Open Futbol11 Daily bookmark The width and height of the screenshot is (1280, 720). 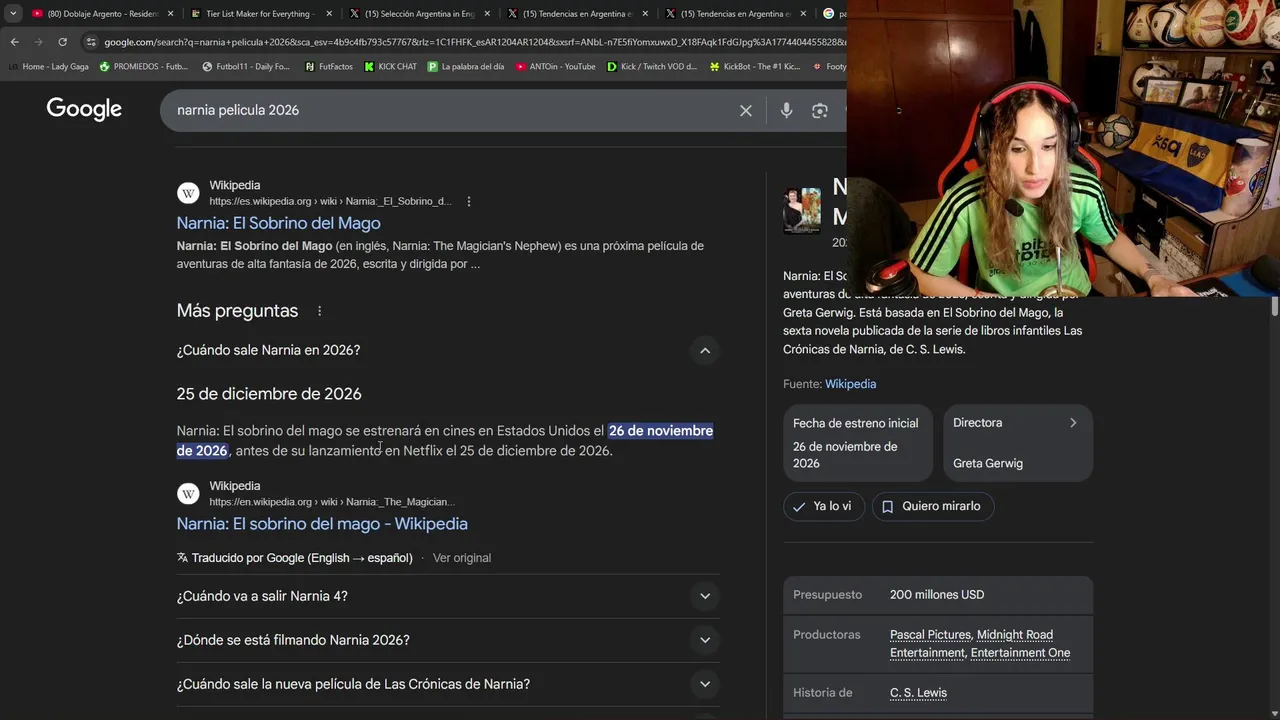[246, 67]
